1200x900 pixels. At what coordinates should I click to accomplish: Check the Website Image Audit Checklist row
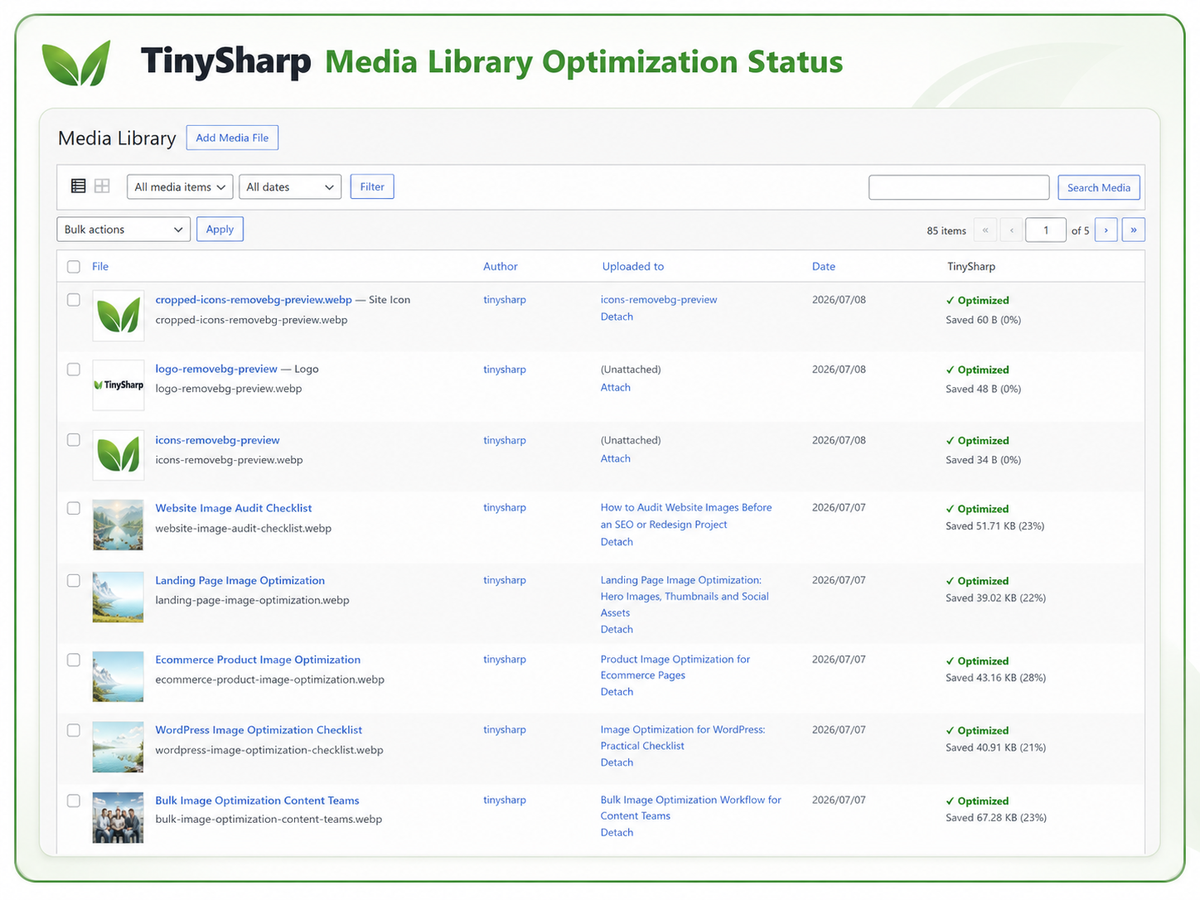pos(73,508)
